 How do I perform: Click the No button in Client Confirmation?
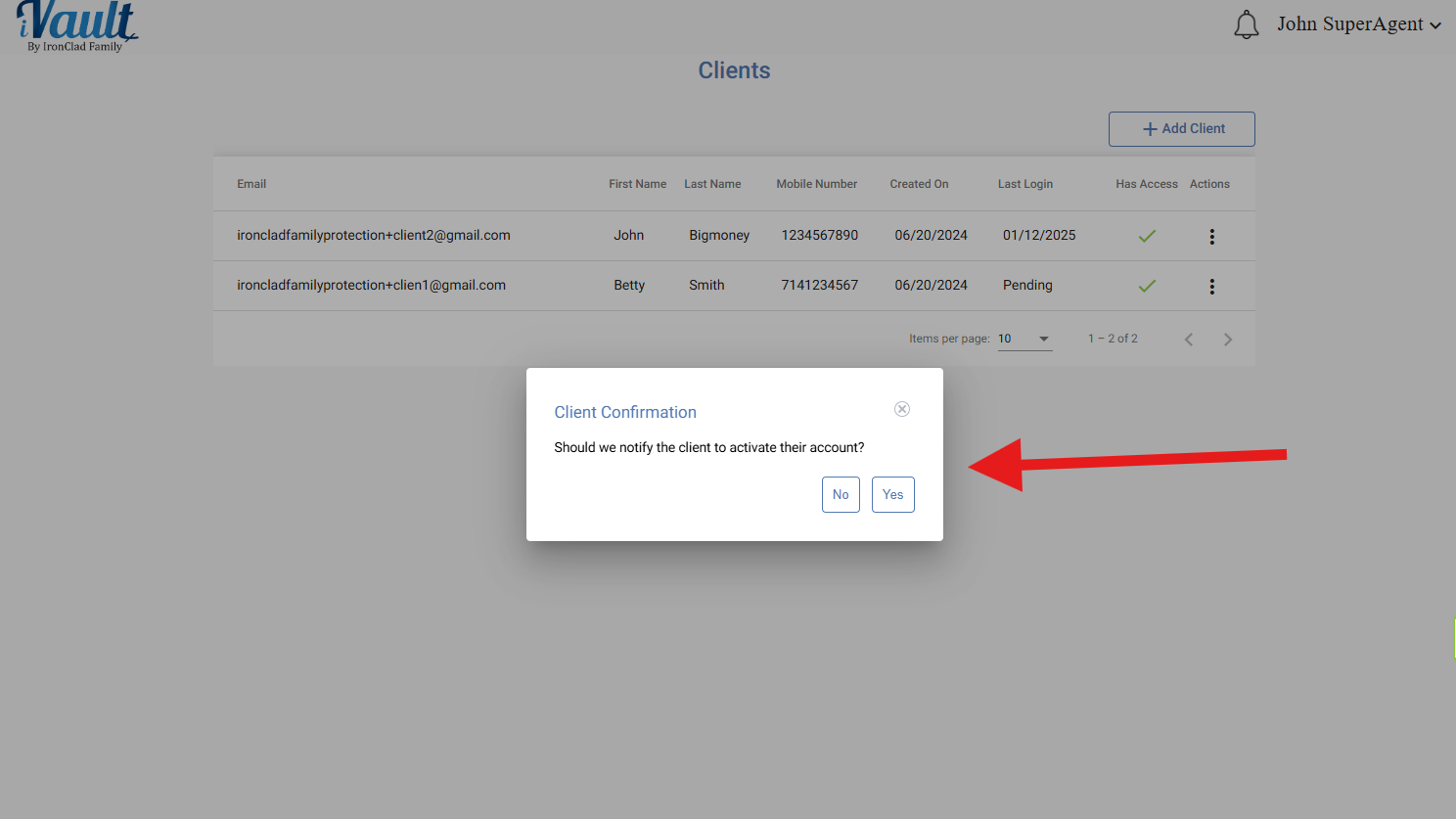841,494
